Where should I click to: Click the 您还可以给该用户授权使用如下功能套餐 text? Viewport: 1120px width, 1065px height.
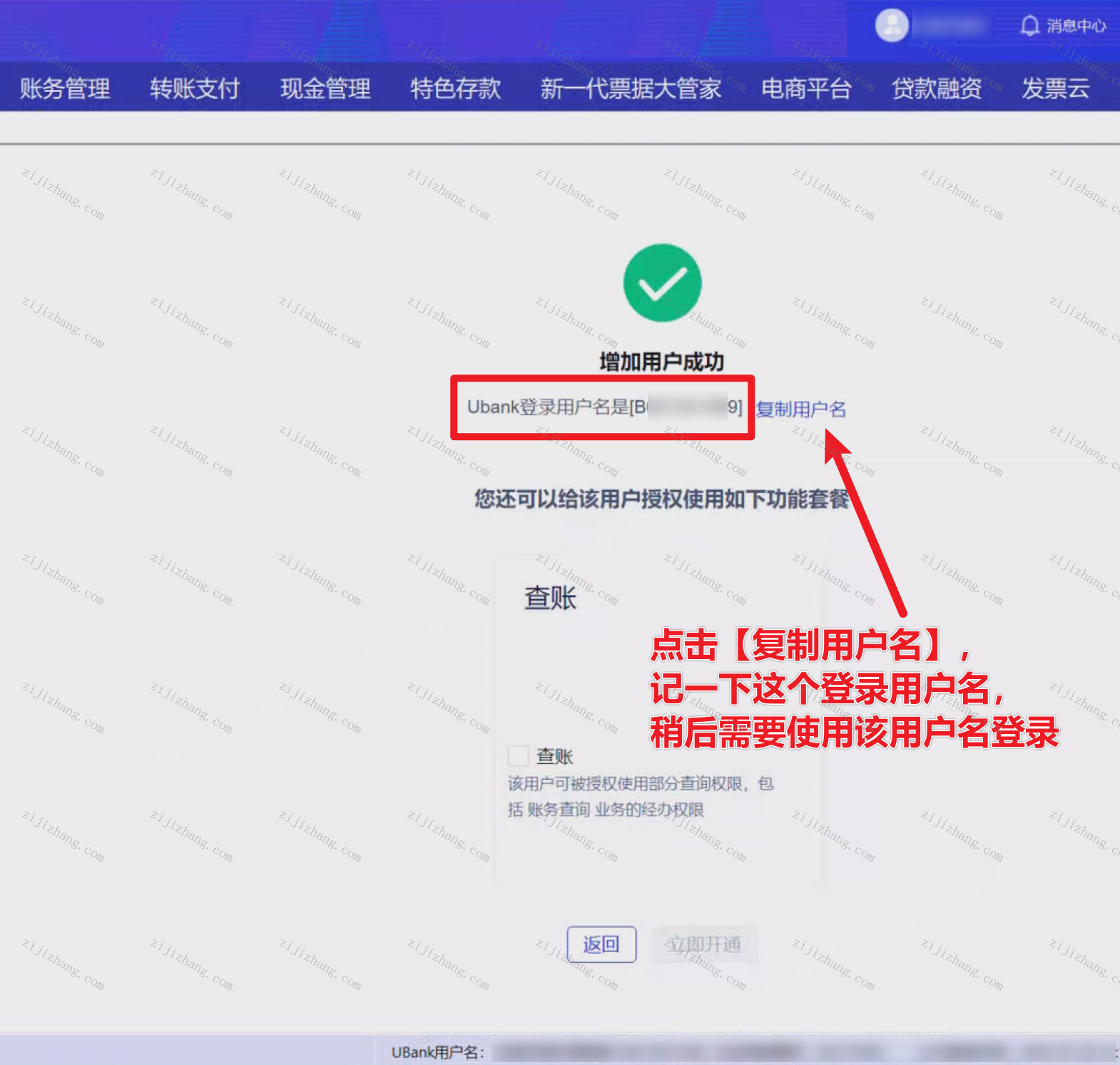tap(663, 499)
